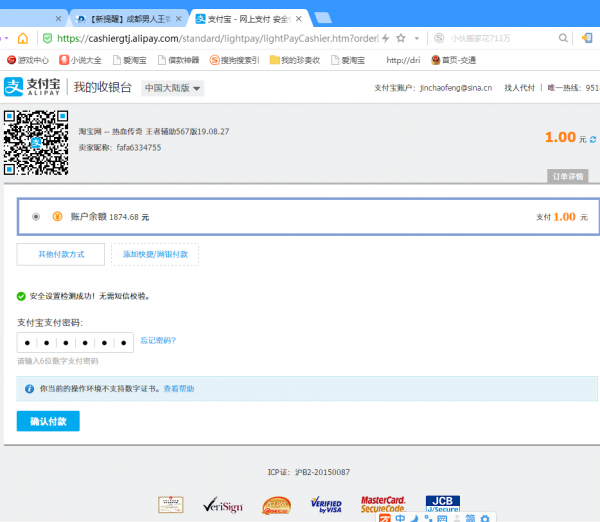The width and height of the screenshot is (600, 522).
Task: Click the green security check icon
Action: click(x=21, y=296)
